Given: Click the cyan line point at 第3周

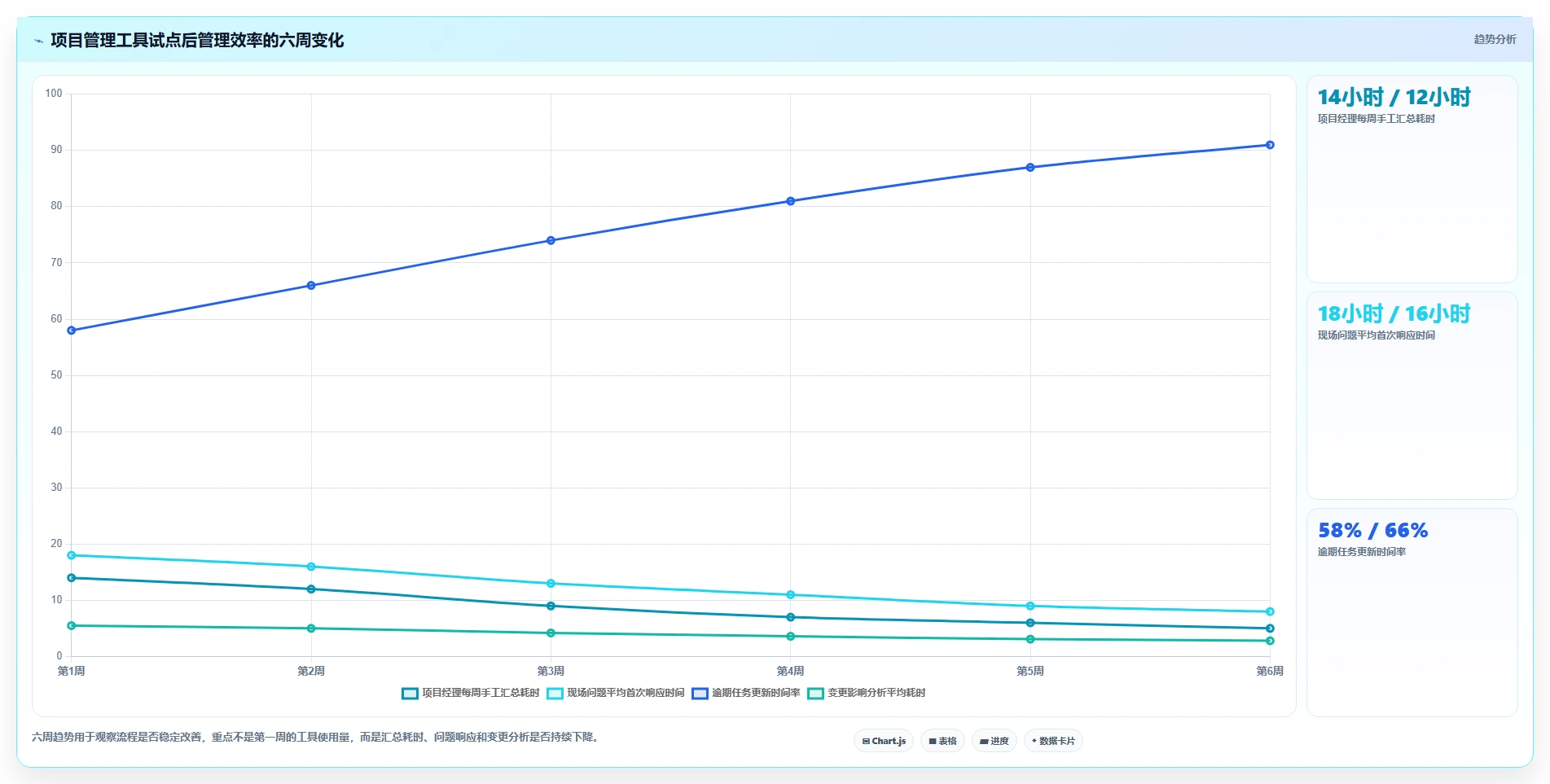Looking at the screenshot, I should click(x=551, y=584).
